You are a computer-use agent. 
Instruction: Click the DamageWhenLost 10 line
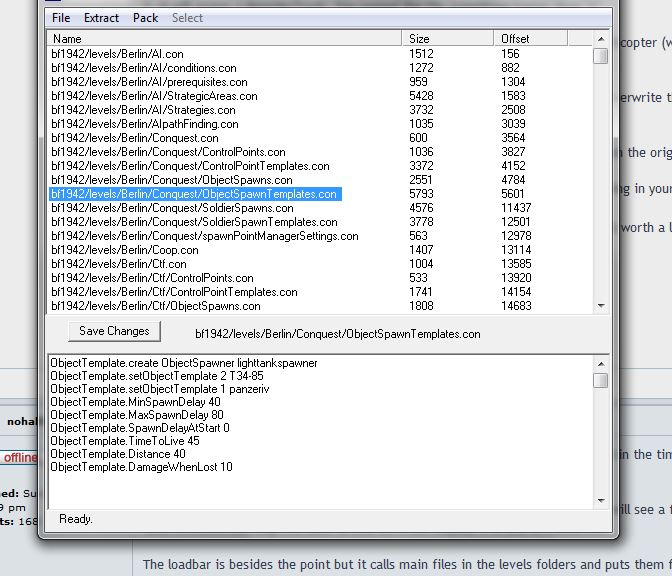tap(141, 467)
